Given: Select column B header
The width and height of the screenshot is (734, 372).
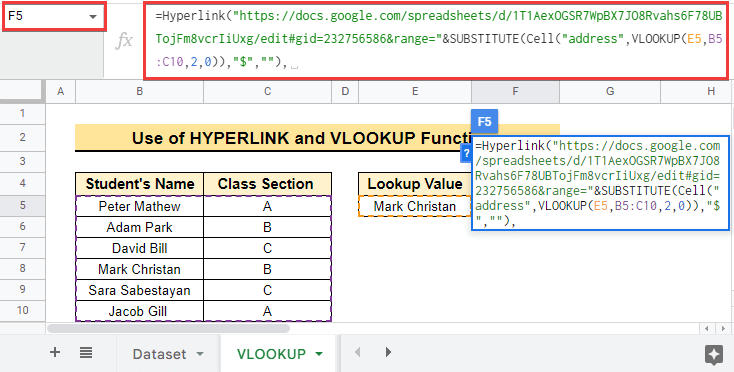Looking at the screenshot, I should pos(139,91).
